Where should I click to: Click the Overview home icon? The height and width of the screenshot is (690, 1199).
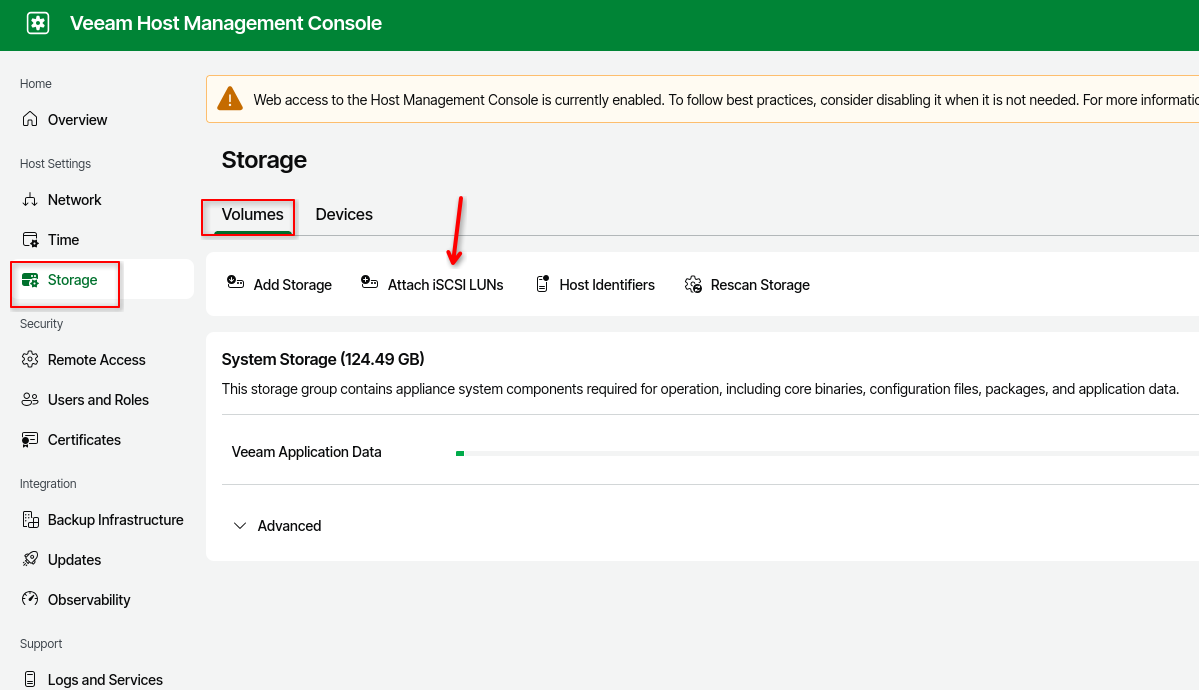point(30,119)
